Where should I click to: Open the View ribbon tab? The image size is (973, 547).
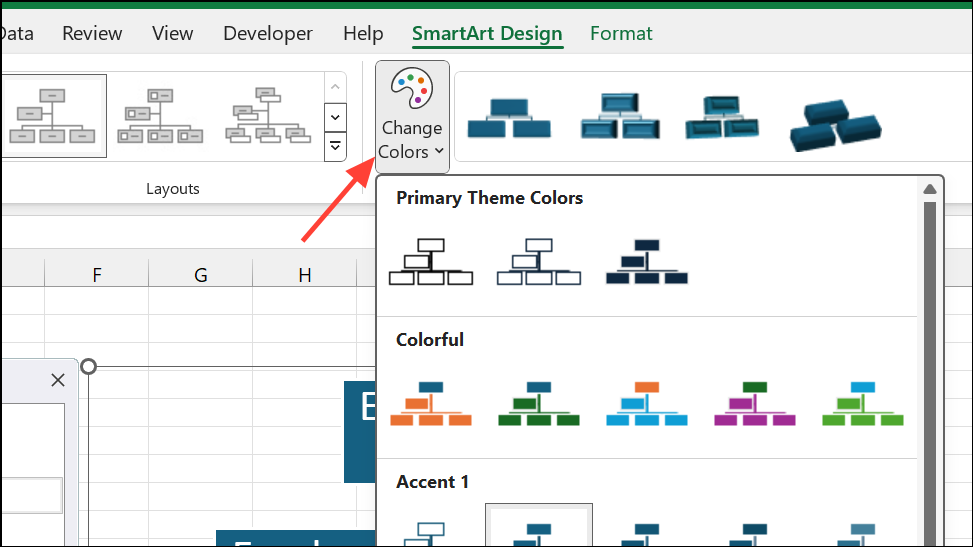click(x=173, y=33)
